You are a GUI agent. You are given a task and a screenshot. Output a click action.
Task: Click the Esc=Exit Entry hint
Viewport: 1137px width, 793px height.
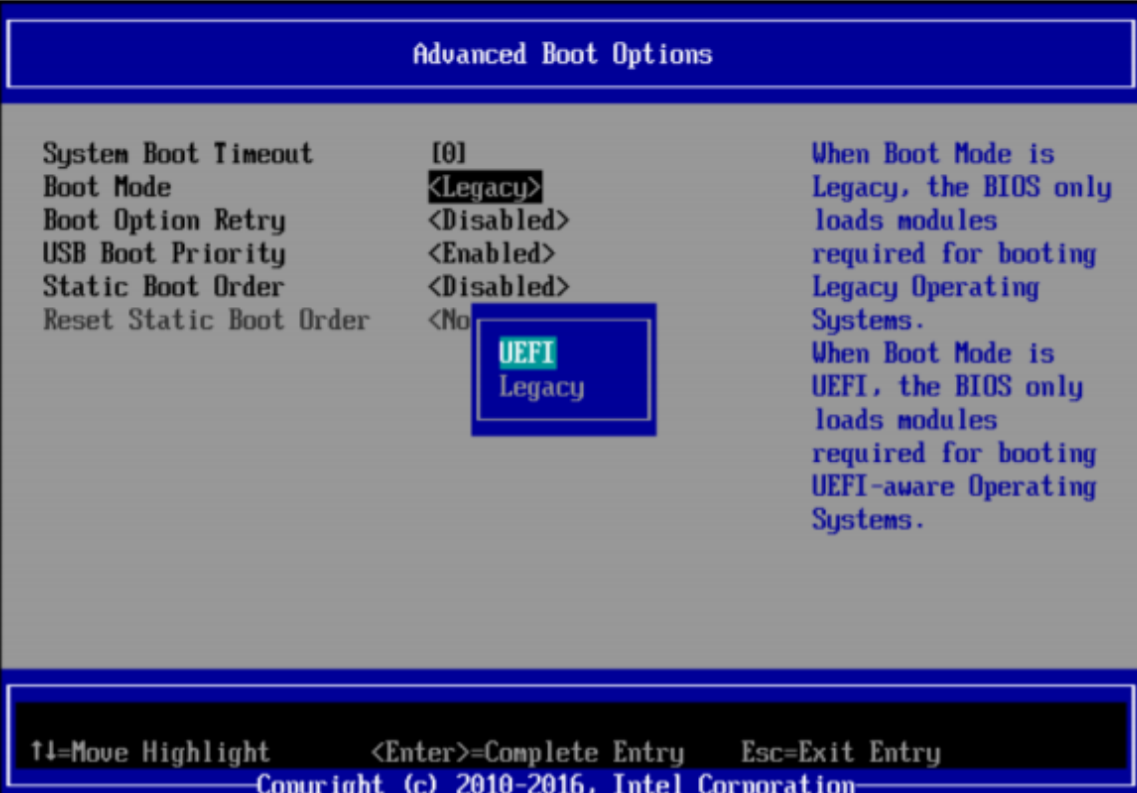pos(840,752)
